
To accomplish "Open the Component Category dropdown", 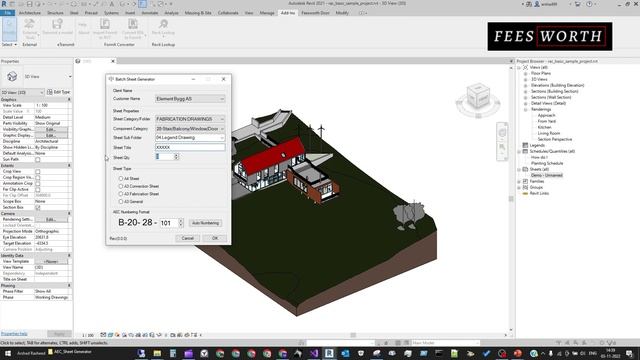I will click(190, 129).
